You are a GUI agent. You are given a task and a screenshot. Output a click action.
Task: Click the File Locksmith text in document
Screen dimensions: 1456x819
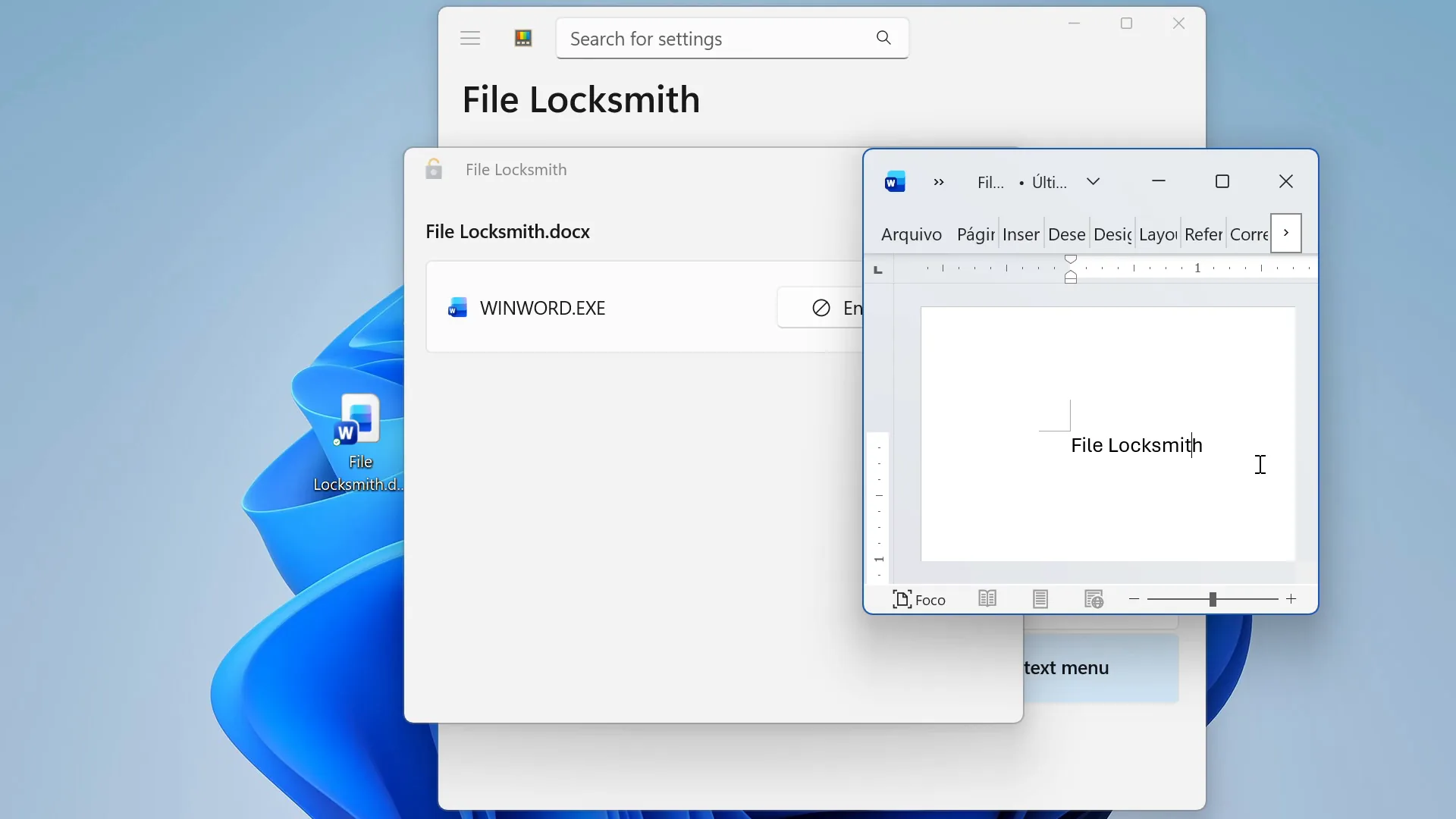pos(1136,445)
